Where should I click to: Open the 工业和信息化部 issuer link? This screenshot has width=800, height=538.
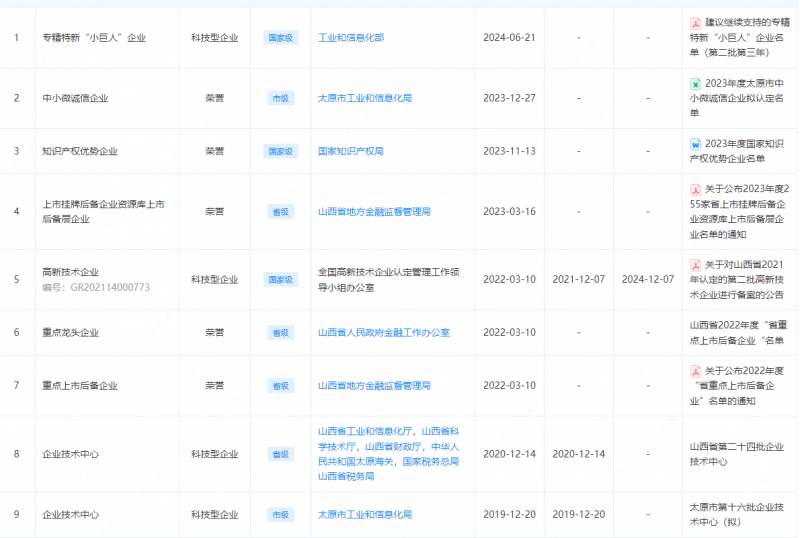[350, 37]
